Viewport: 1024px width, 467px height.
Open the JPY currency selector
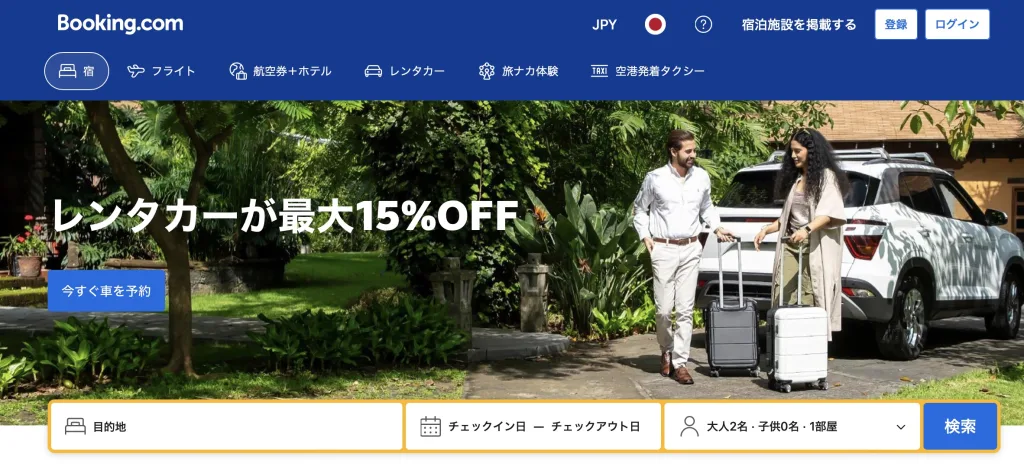tap(604, 25)
